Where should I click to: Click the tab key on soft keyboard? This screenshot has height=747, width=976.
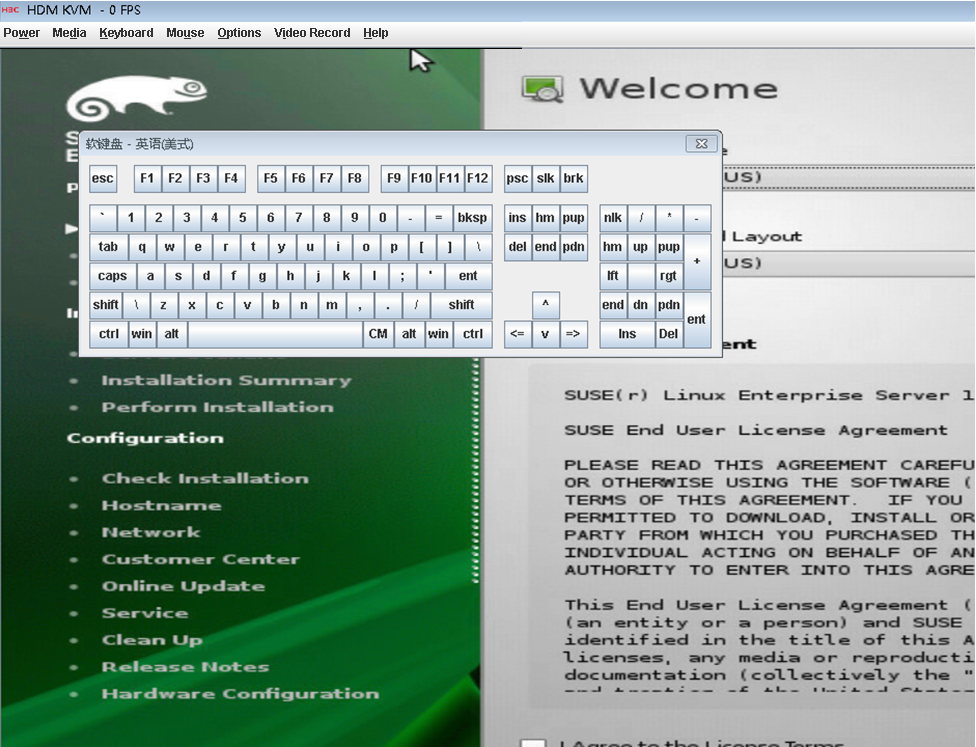[108, 247]
